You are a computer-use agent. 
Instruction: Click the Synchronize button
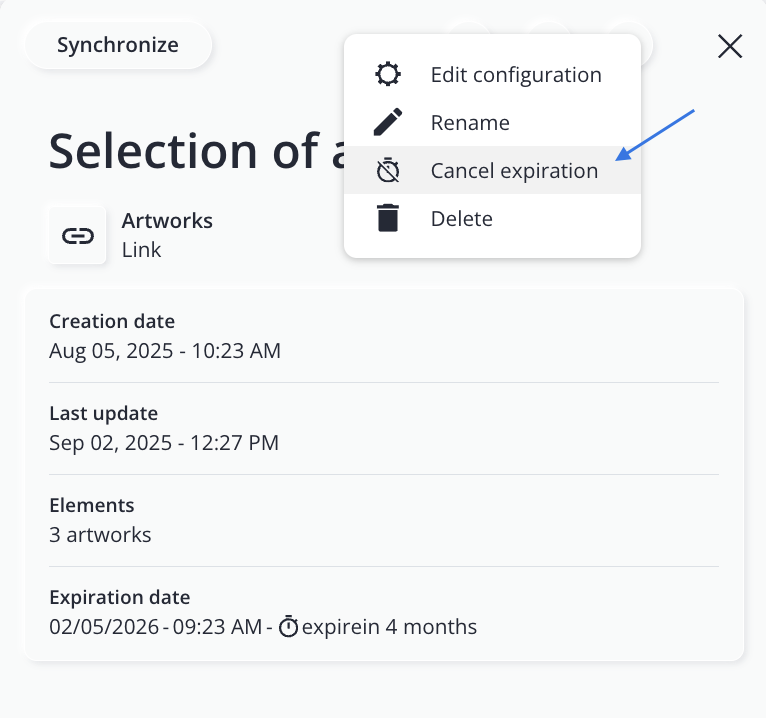click(x=117, y=45)
